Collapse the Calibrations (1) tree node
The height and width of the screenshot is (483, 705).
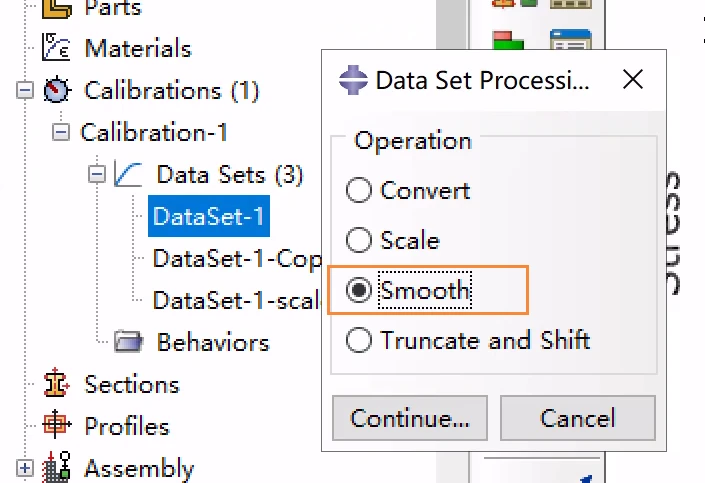pos(25,90)
